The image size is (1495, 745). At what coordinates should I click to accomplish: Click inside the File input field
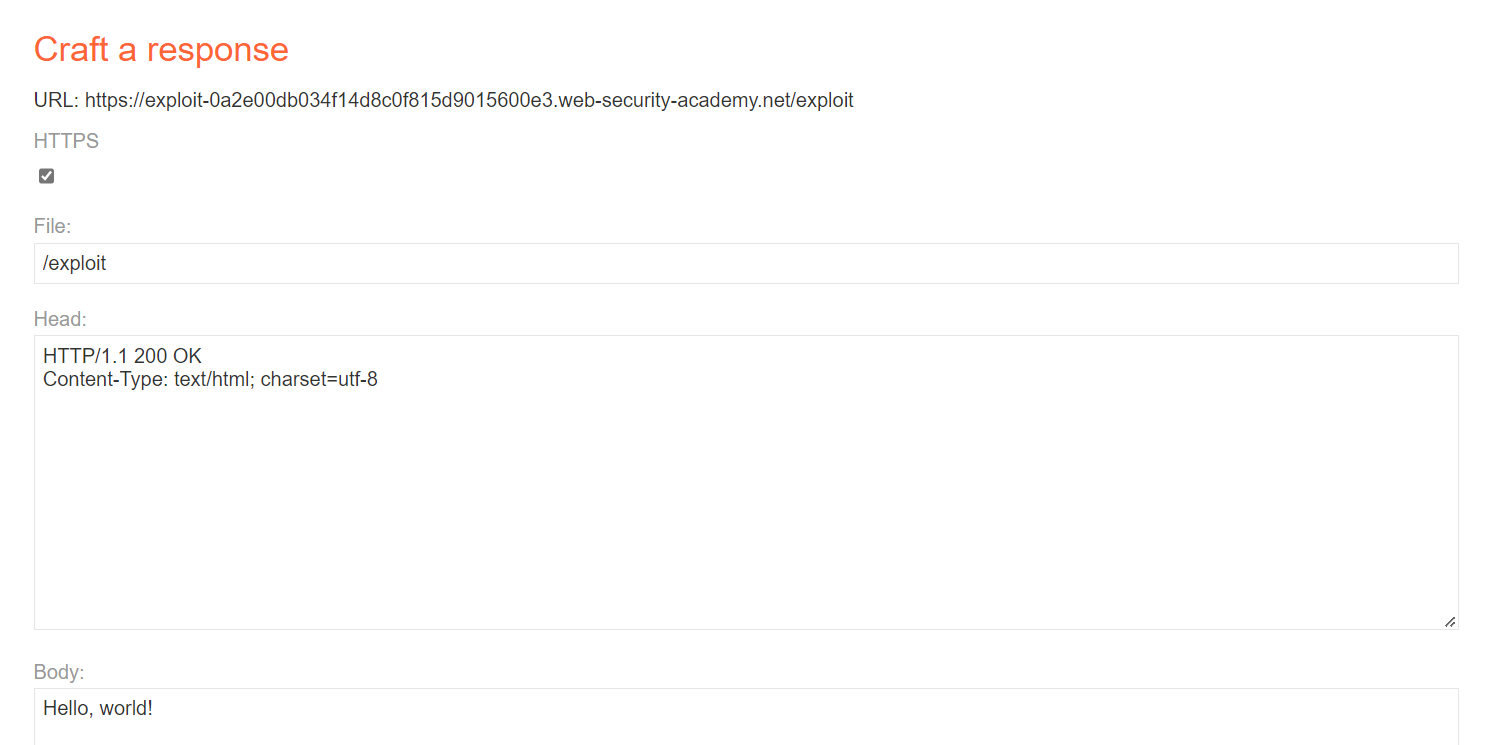click(x=400, y=263)
